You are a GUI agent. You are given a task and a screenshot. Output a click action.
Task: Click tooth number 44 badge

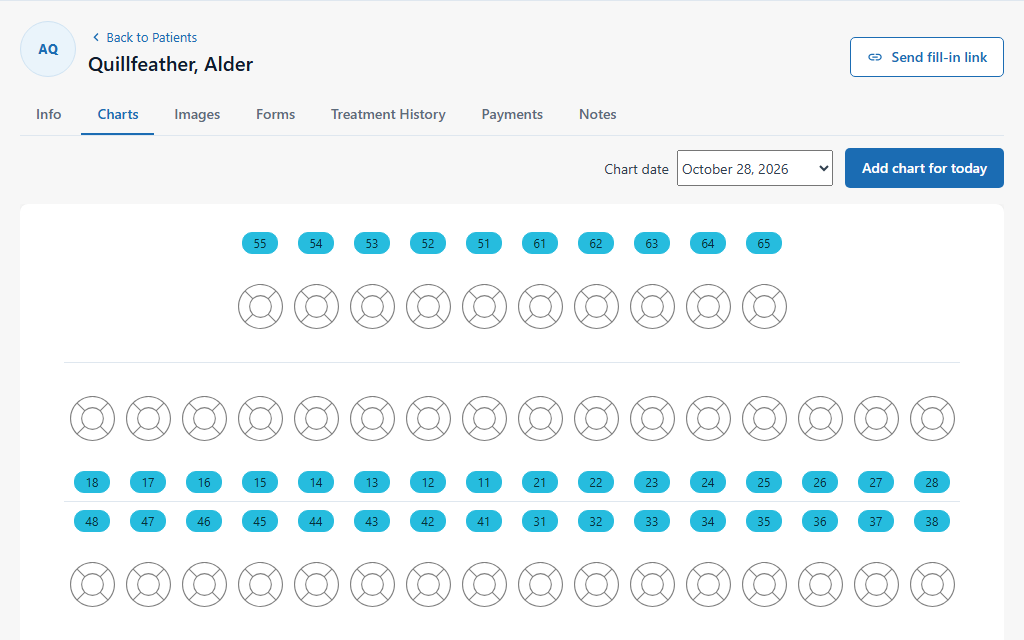click(x=316, y=522)
